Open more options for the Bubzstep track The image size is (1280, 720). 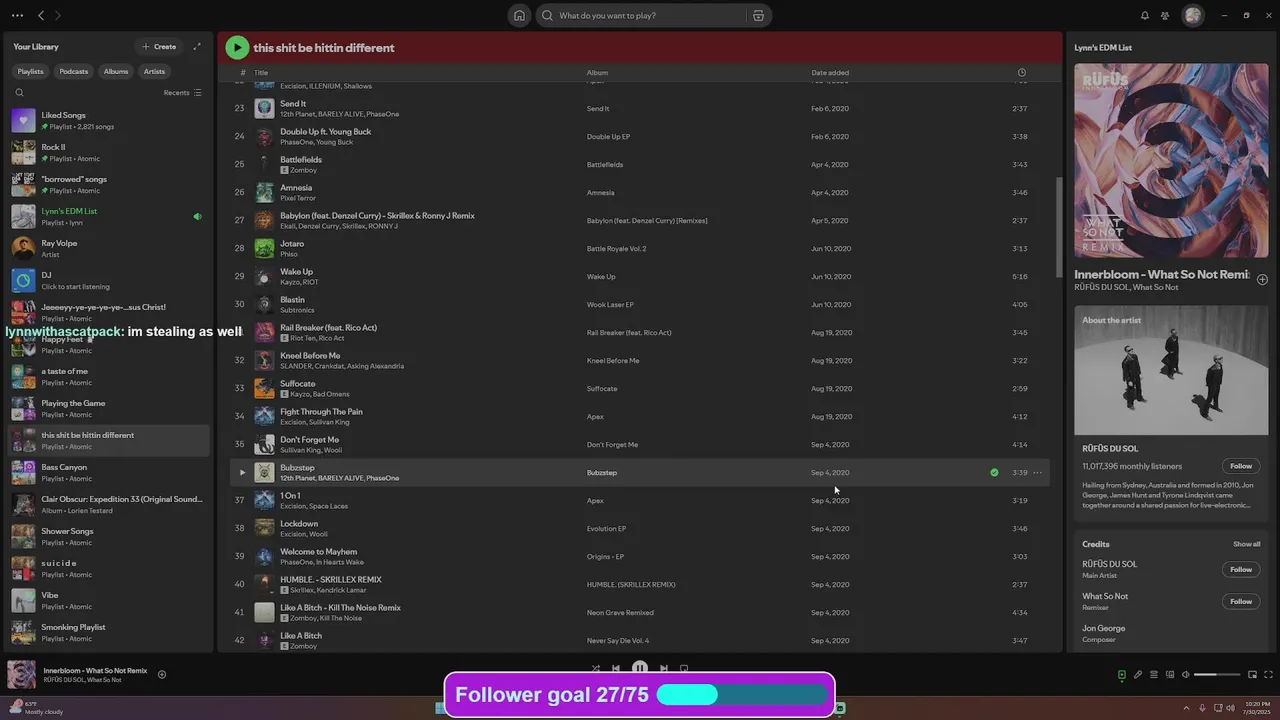pos(1037,472)
